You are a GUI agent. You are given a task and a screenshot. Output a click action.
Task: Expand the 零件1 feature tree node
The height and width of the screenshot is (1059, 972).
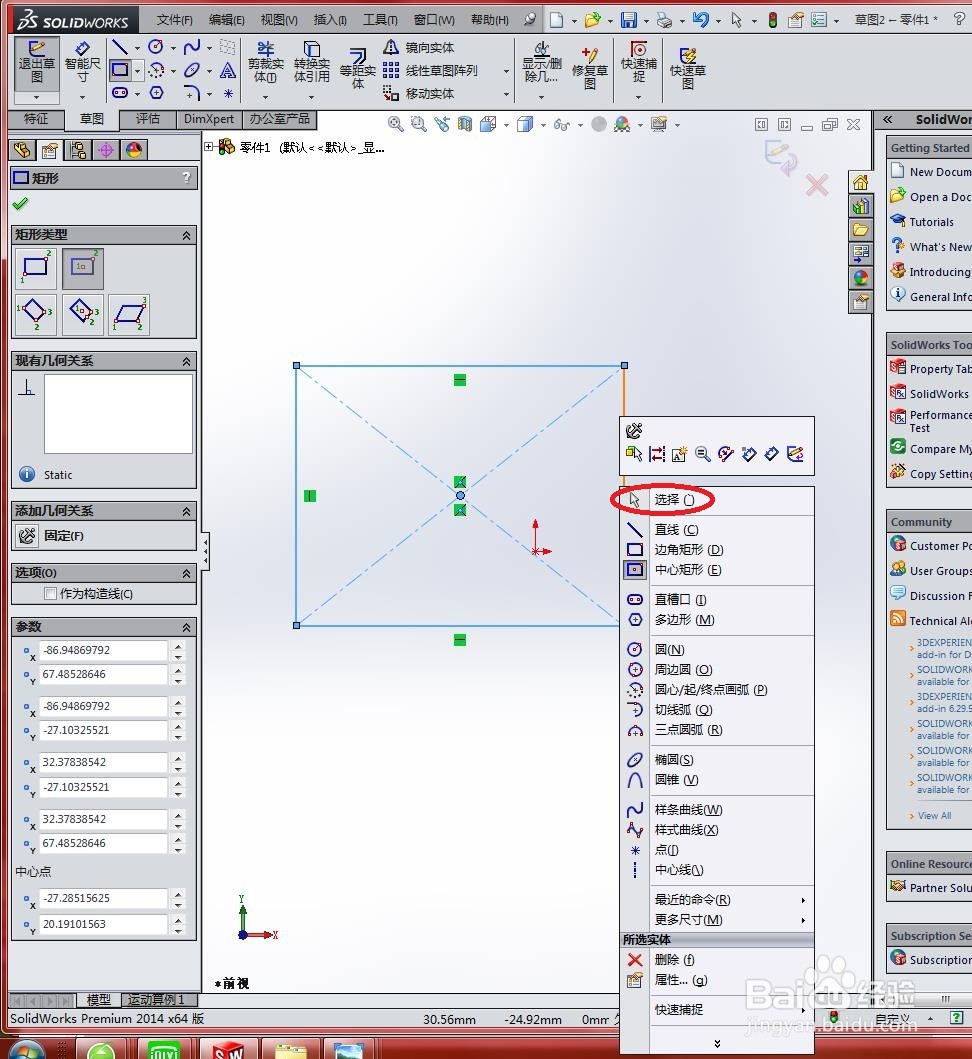click(209, 147)
